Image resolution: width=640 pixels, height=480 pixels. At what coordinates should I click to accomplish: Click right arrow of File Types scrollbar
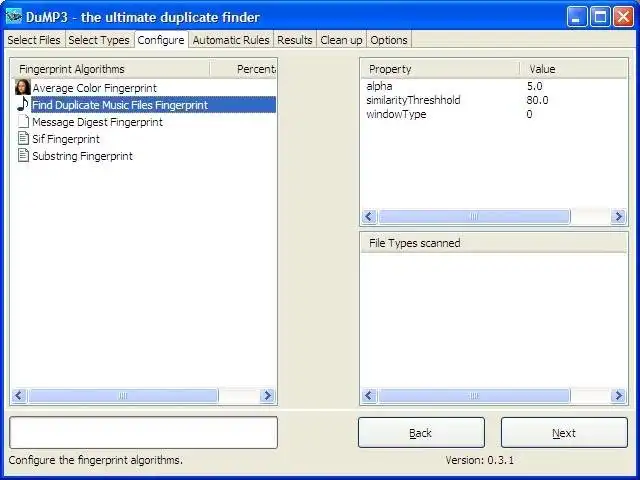coord(618,395)
